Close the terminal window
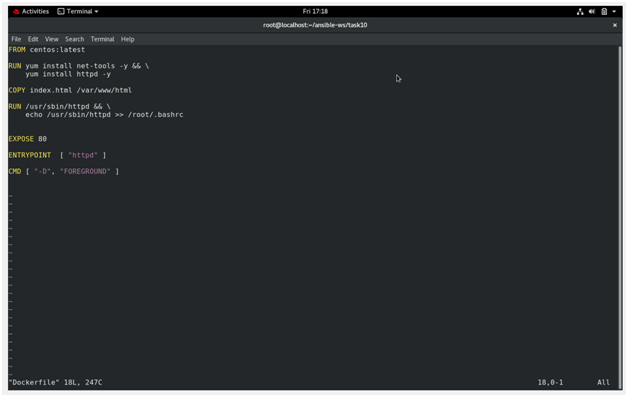Screen dimensions: 628x397 (615, 25)
